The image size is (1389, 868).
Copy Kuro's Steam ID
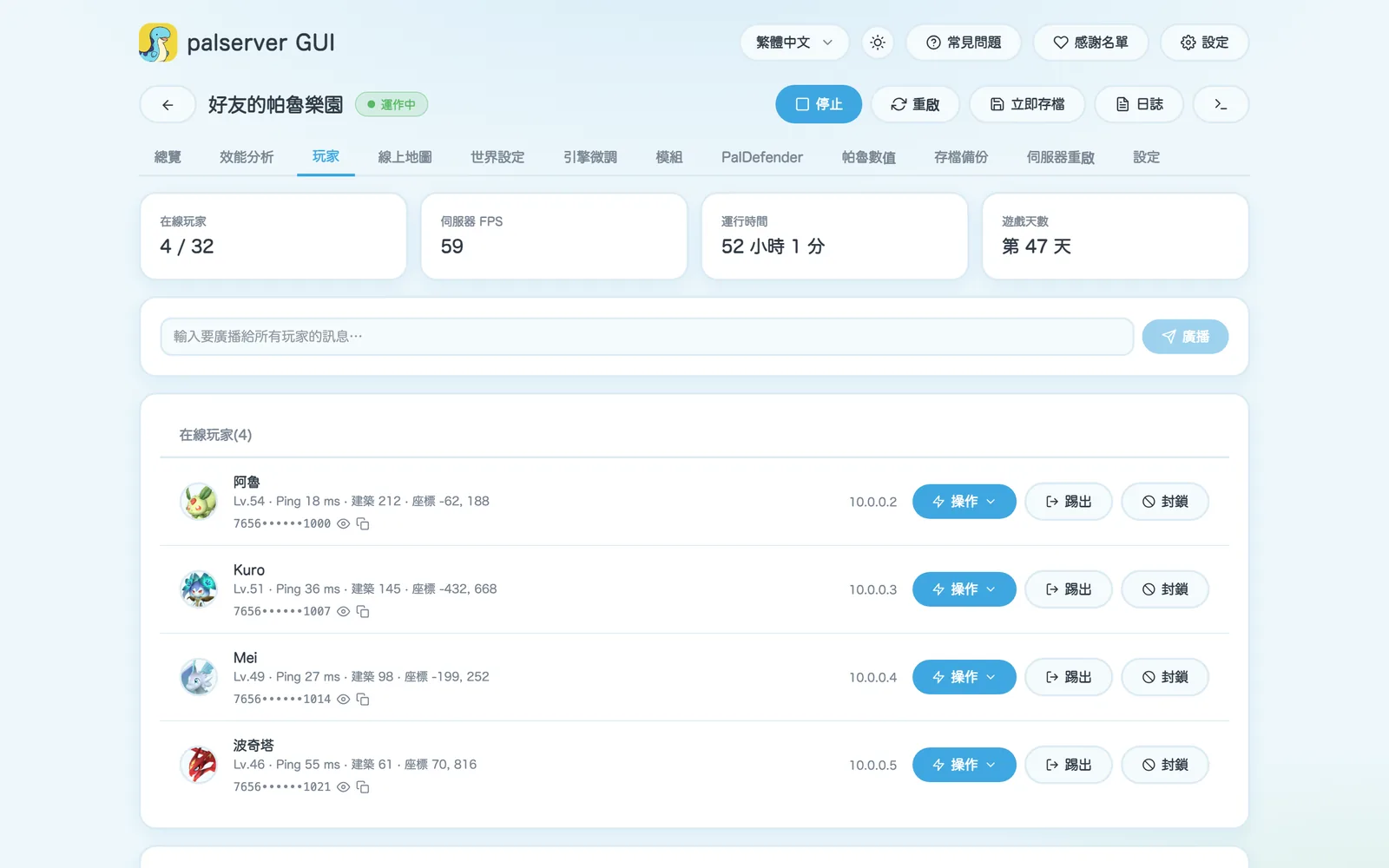coord(363,612)
